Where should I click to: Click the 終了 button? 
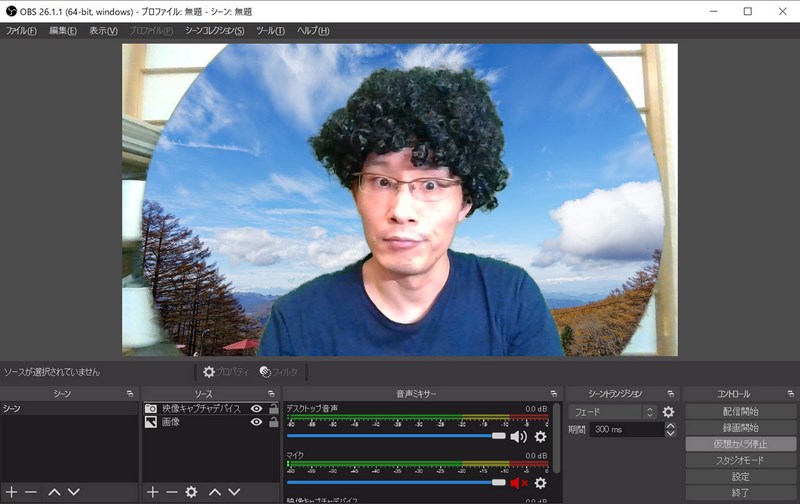click(740, 493)
